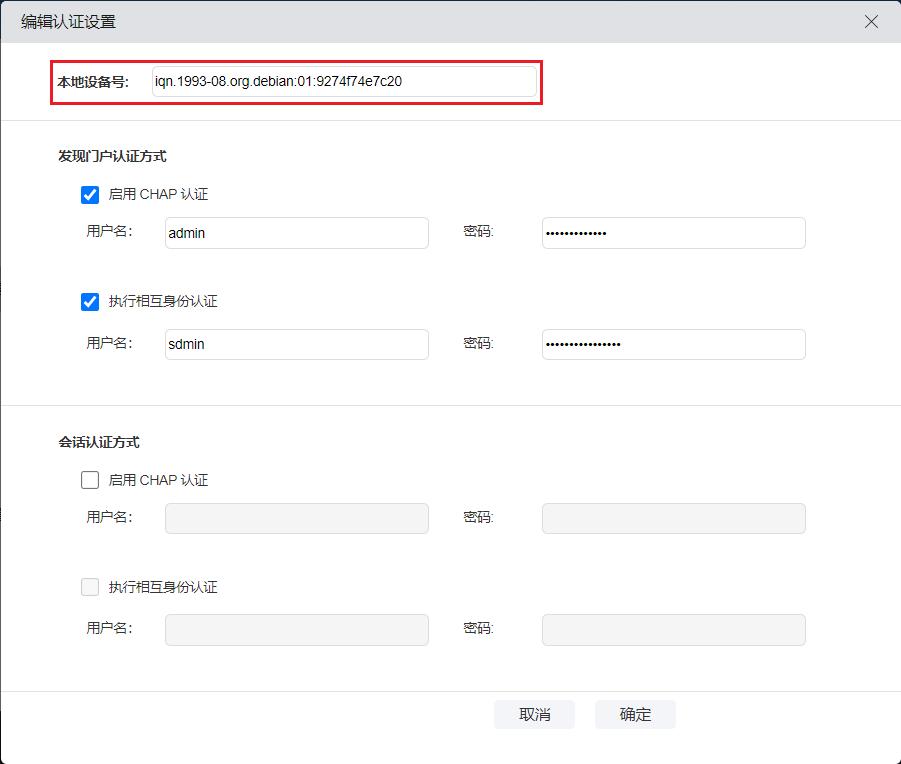Viewport: 901px width, 764px height.
Task: Click session CHAP 用户名 empty field
Action: 296,518
